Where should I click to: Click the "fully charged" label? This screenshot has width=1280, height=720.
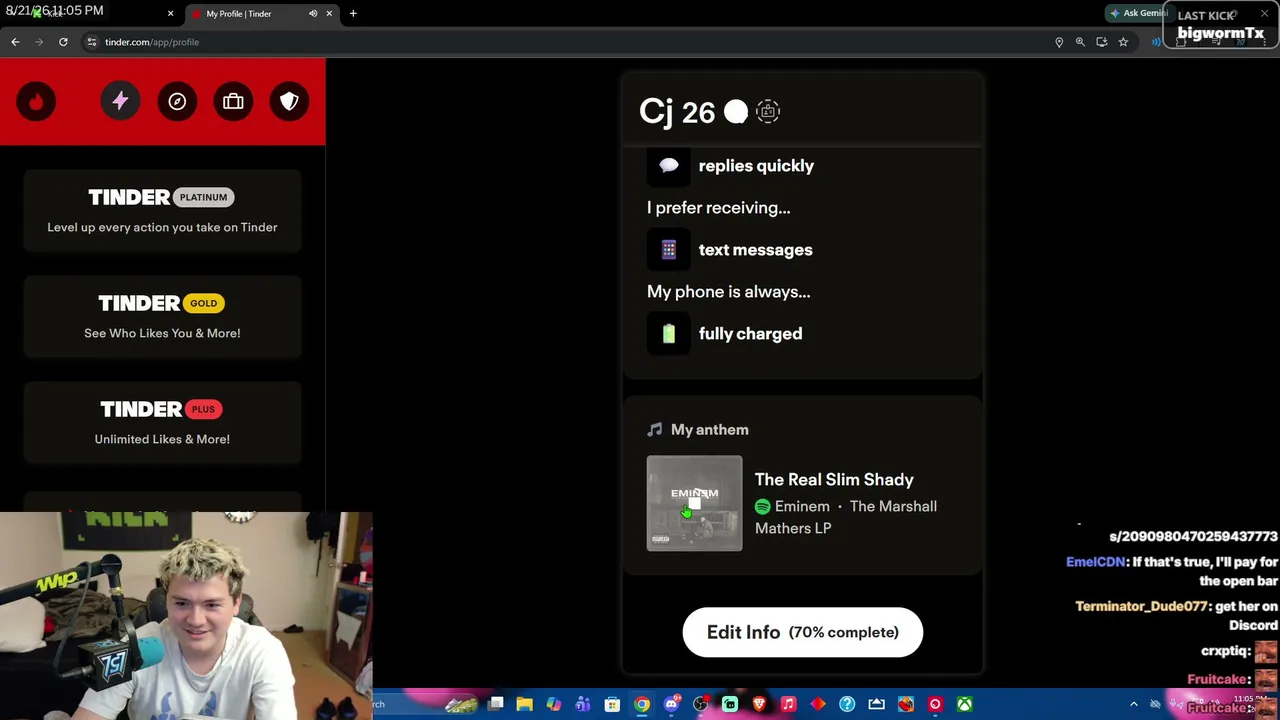pyautogui.click(x=750, y=334)
